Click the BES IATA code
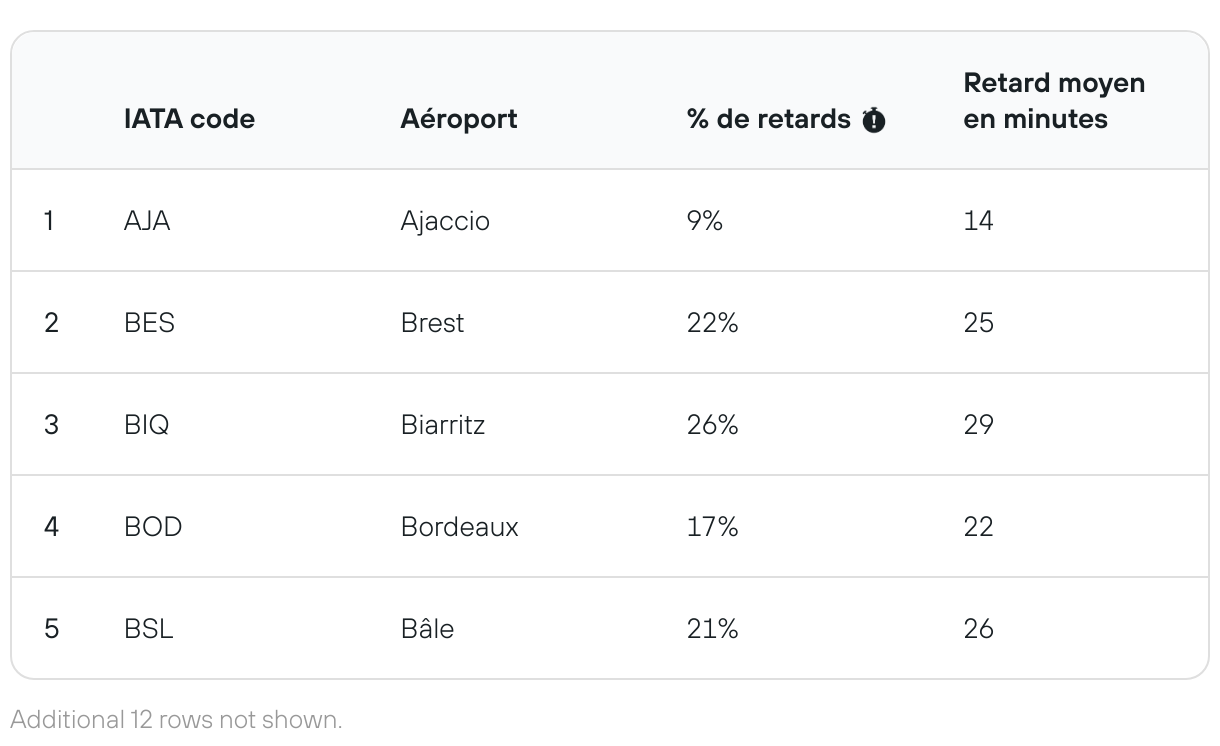 point(149,323)
